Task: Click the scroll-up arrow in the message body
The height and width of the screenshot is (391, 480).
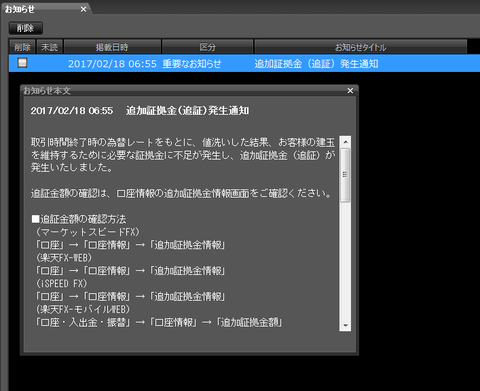Action: [345, 142]
